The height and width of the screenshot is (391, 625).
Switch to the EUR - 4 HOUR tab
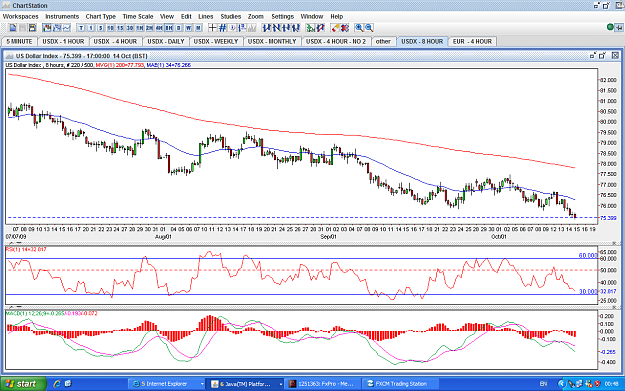tap(472, 41)
